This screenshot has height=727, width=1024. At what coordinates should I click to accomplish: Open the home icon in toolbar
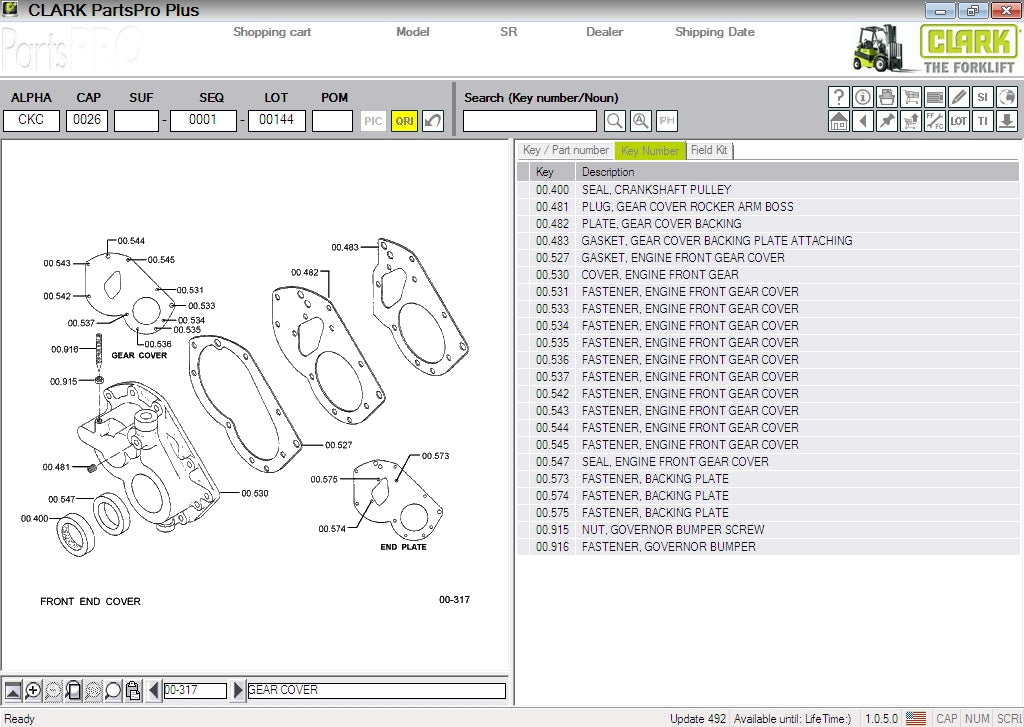coord(839,121)
